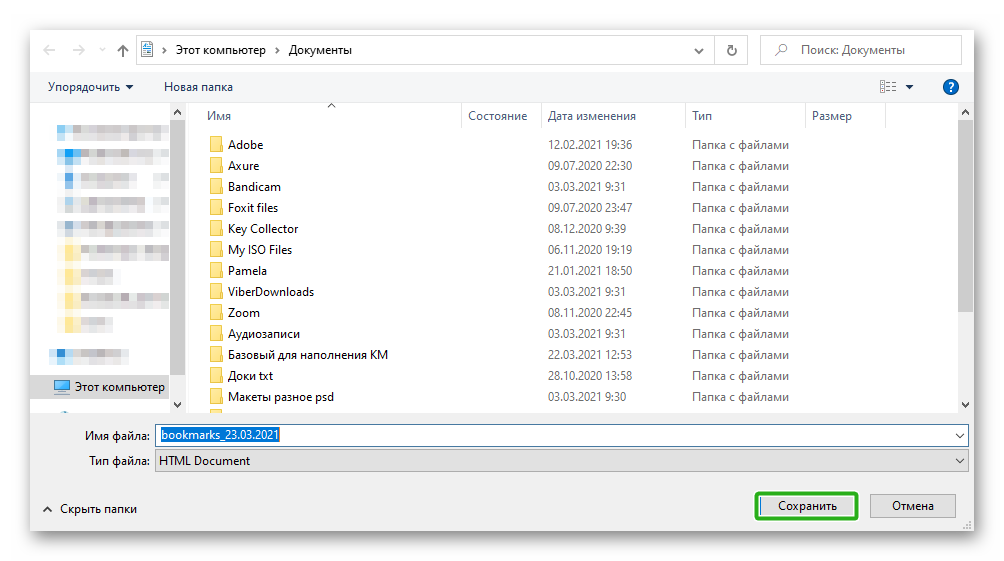Select the Foxit files folder icon
Image resolution: width=1004 pixels, height=561 pixels.
point(216,207)
